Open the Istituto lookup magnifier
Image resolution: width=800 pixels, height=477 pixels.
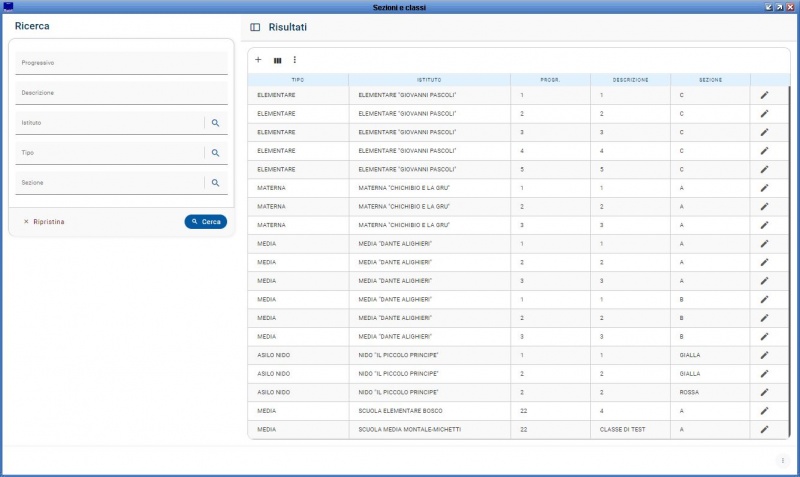point(215,123)
